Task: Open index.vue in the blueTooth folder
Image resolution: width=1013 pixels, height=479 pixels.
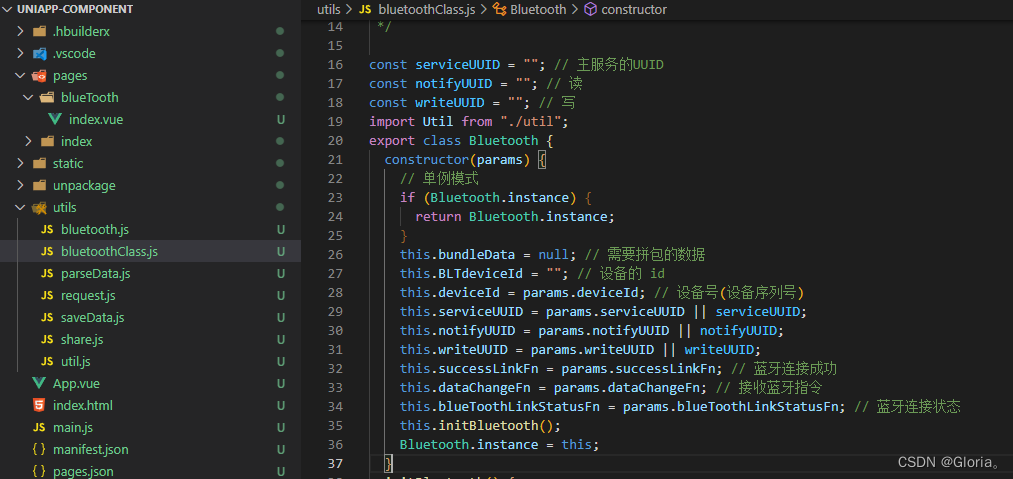Action: [96, 119]
